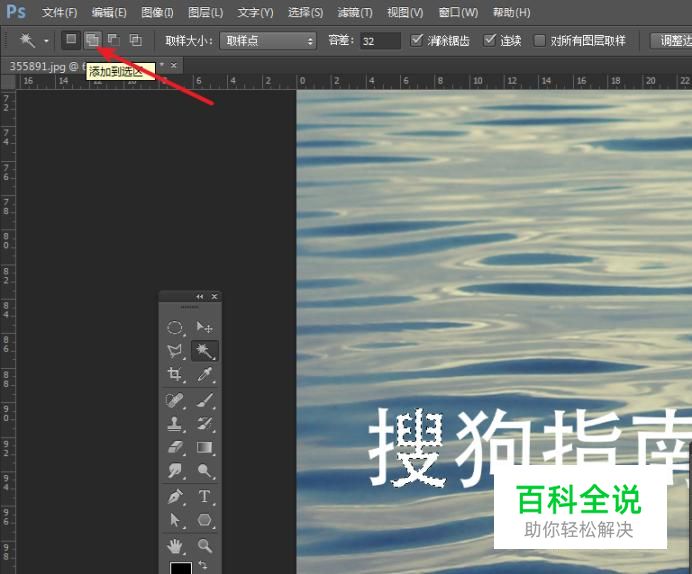The image size is (692, 574).
Task: Open the 取样大小 dropdown
Action: (268, 41)
